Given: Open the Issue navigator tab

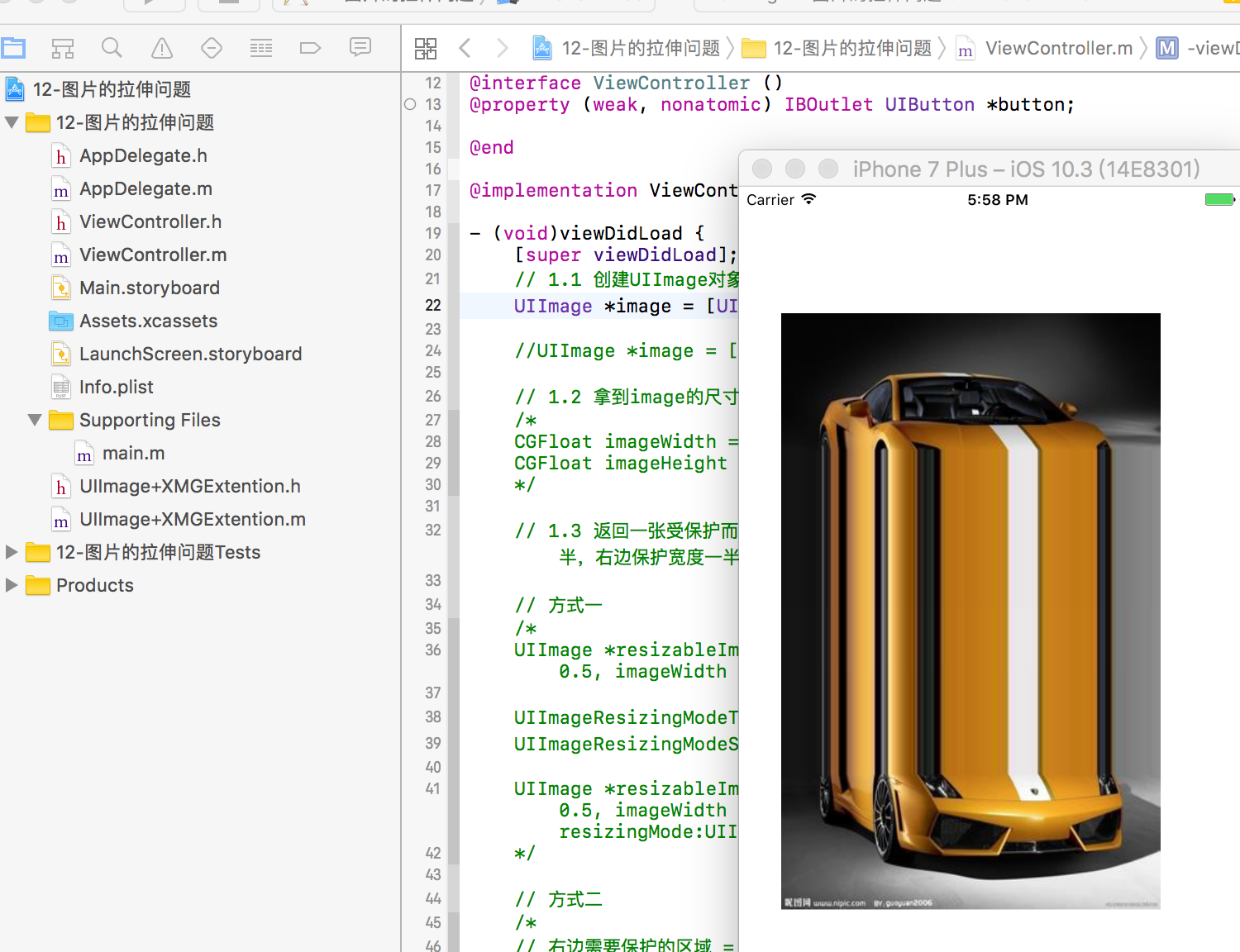Looking at the screenshot, I should [x=162, y=48].
